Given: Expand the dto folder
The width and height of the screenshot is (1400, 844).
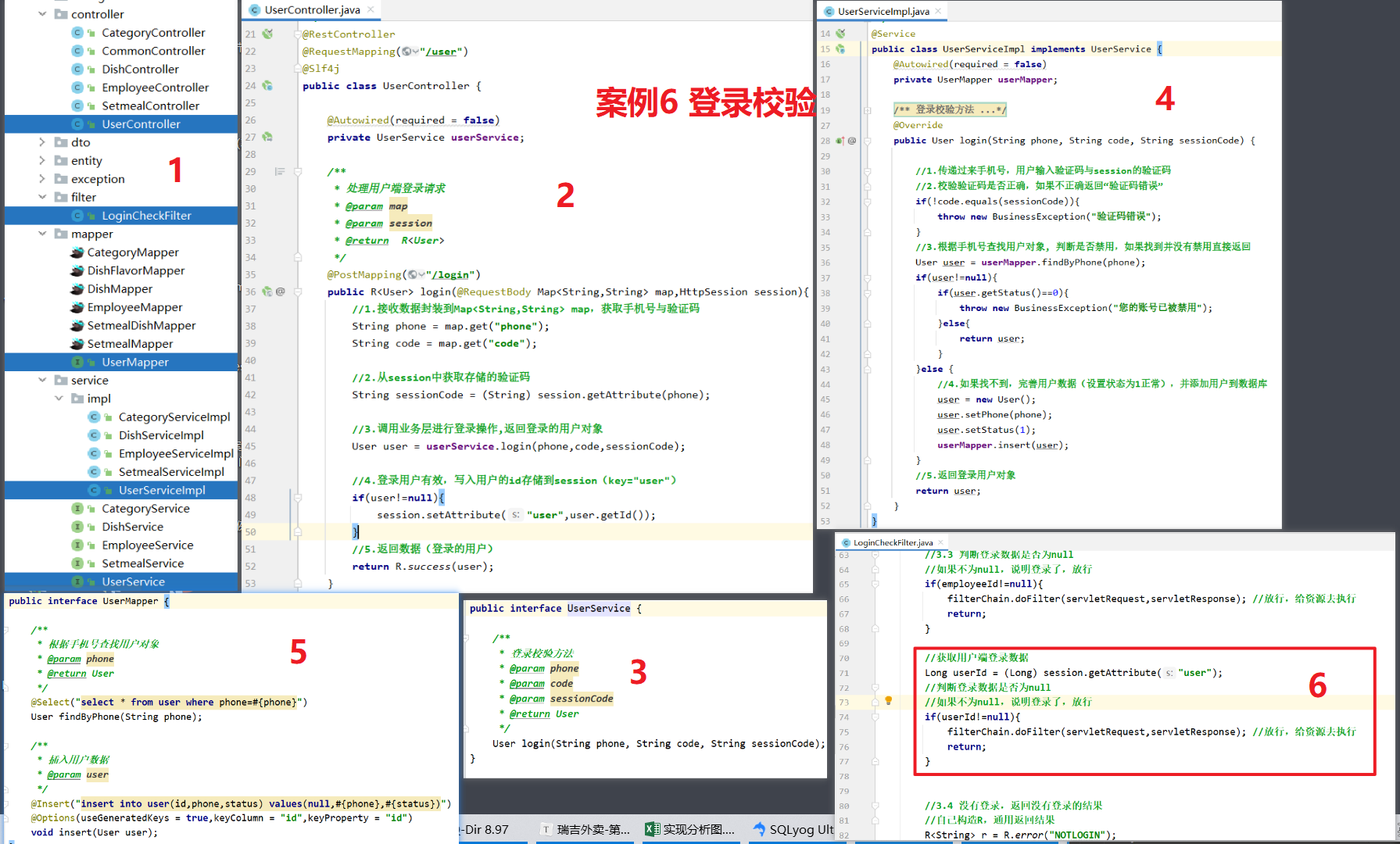Looking at the screenshot, I should [42, 142].
